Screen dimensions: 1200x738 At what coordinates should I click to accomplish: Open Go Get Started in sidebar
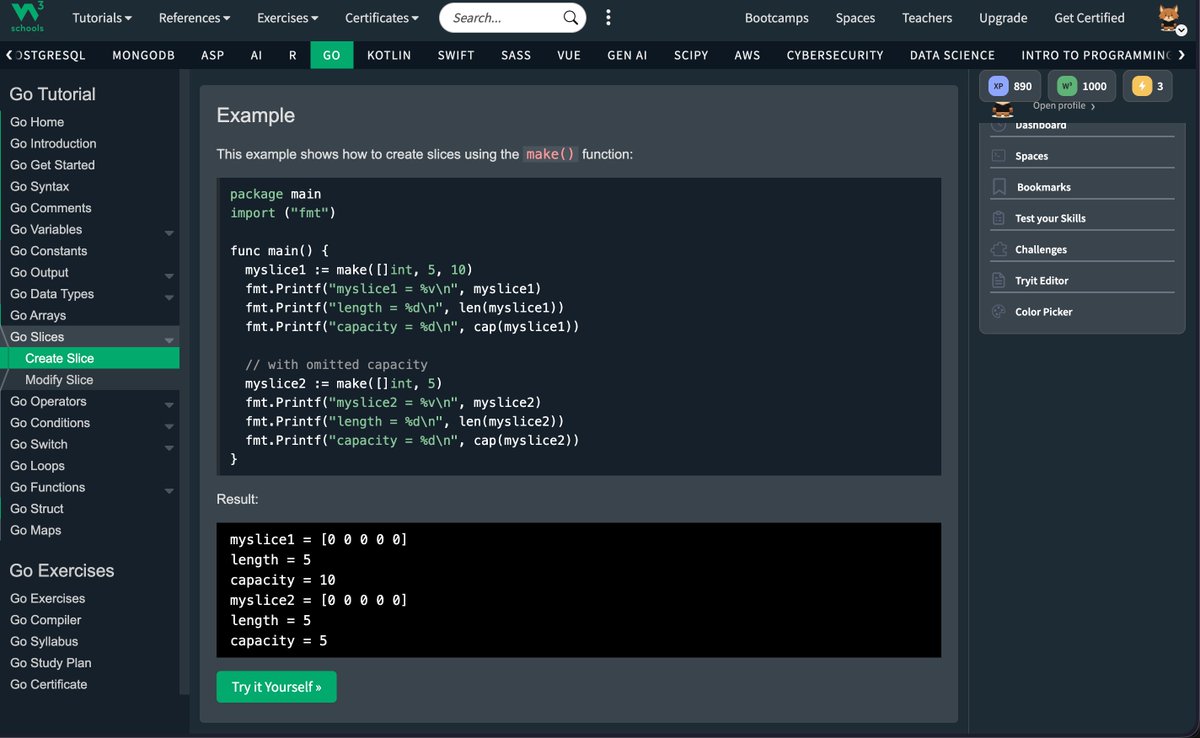point(52,165)
